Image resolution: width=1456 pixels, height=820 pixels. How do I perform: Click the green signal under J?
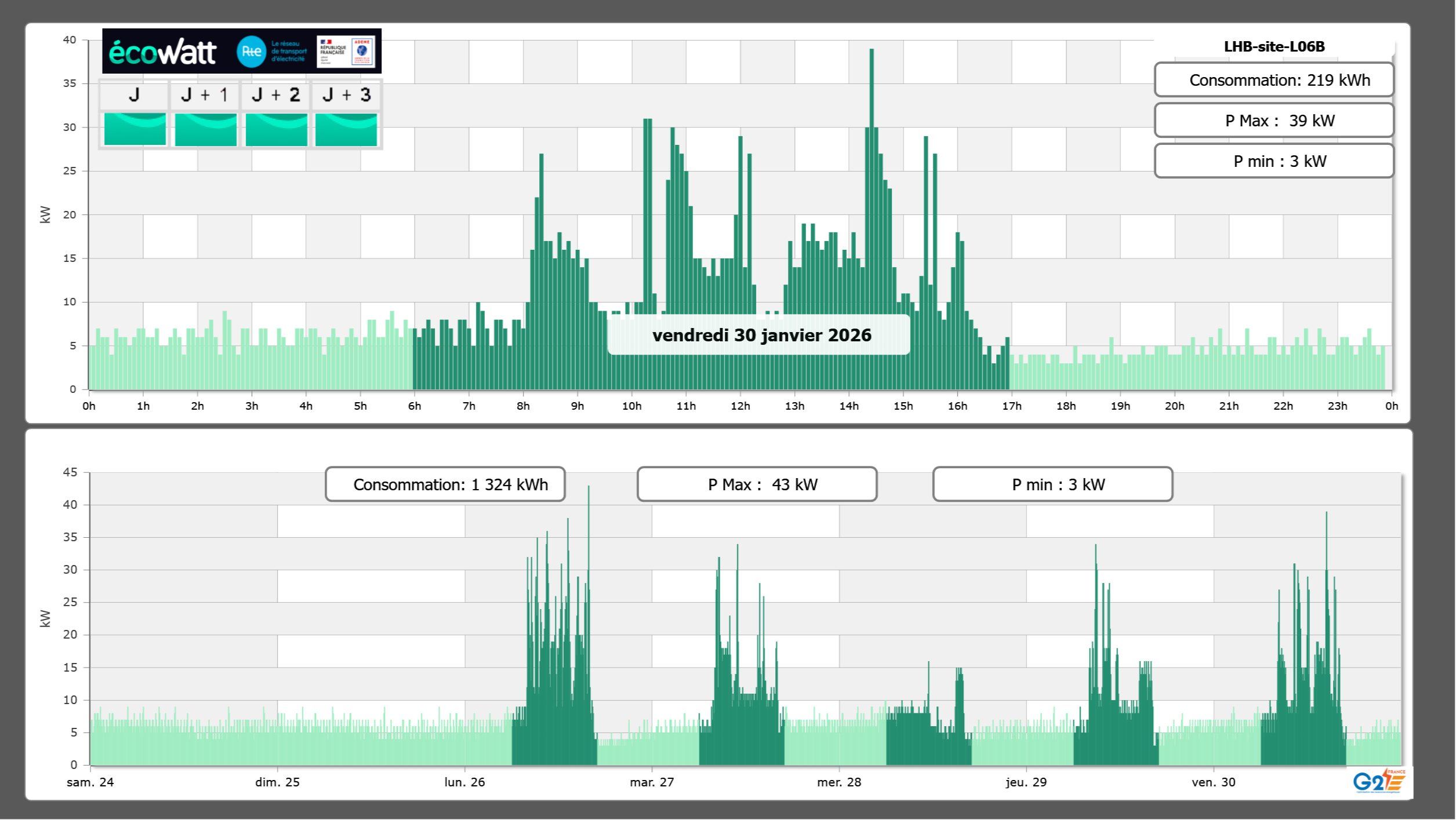[x=135, y=129]
